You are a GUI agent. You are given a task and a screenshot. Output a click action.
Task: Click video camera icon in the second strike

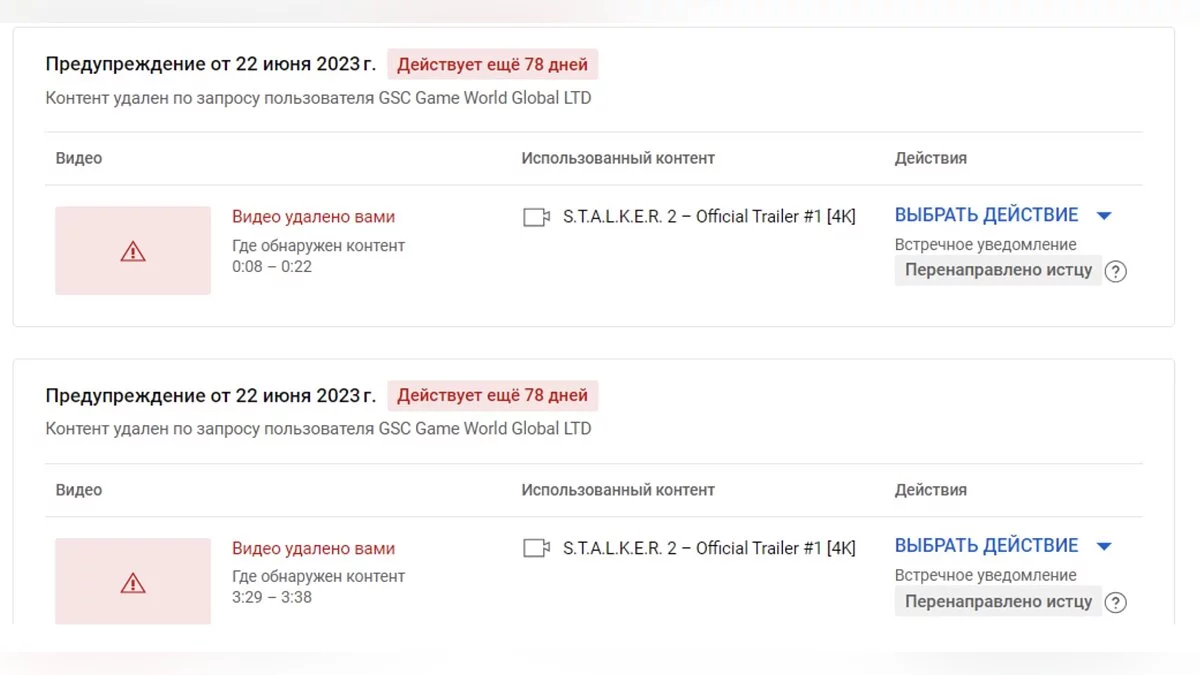[x=537, y=548]
